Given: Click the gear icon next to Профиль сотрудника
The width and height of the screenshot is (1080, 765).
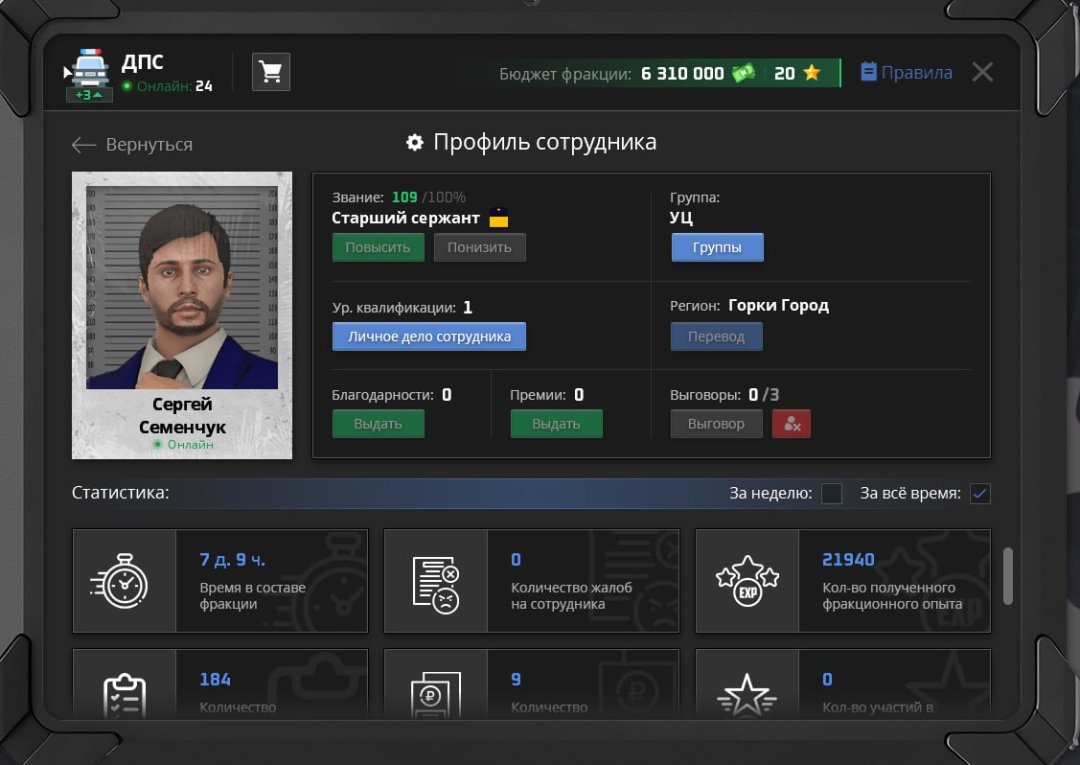Looking at the screenshot, I should coord(415,143).
